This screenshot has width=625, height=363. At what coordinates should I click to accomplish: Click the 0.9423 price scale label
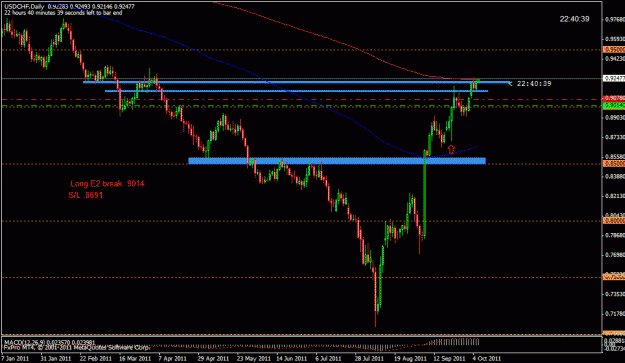[615, 59]
